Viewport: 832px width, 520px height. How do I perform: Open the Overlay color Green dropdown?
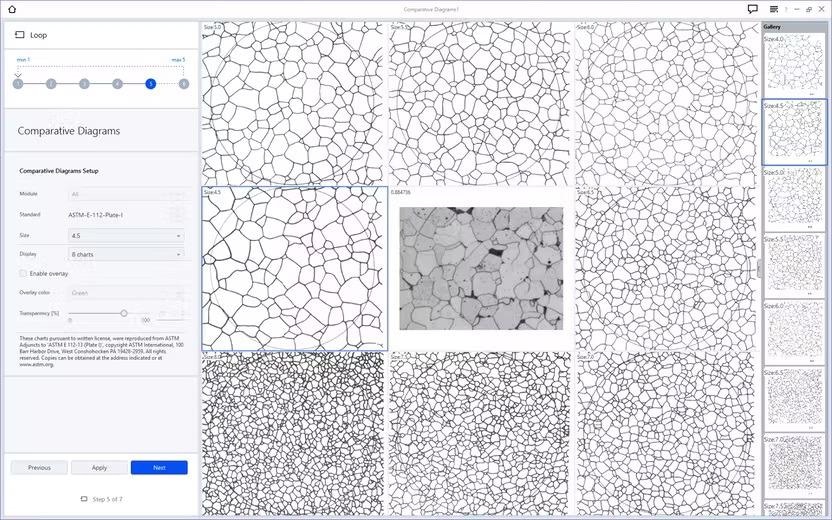126,293
